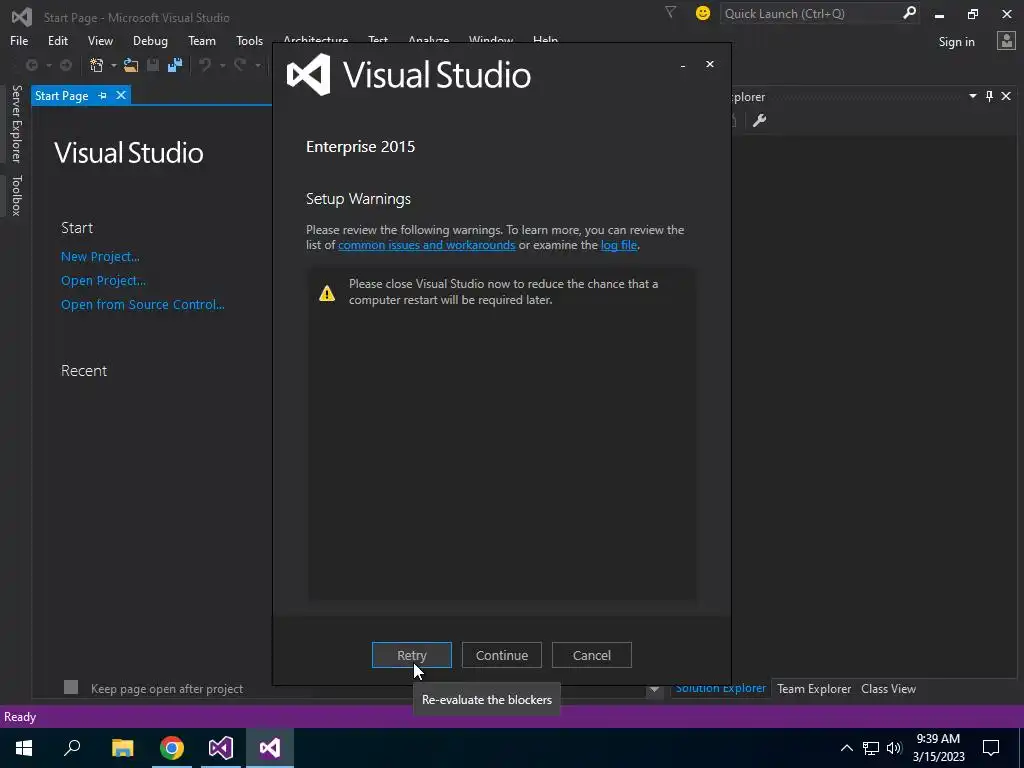Viewport: 1024px width, 768px height.
Task: Click Open from Source Control... link
Action: 142,304
